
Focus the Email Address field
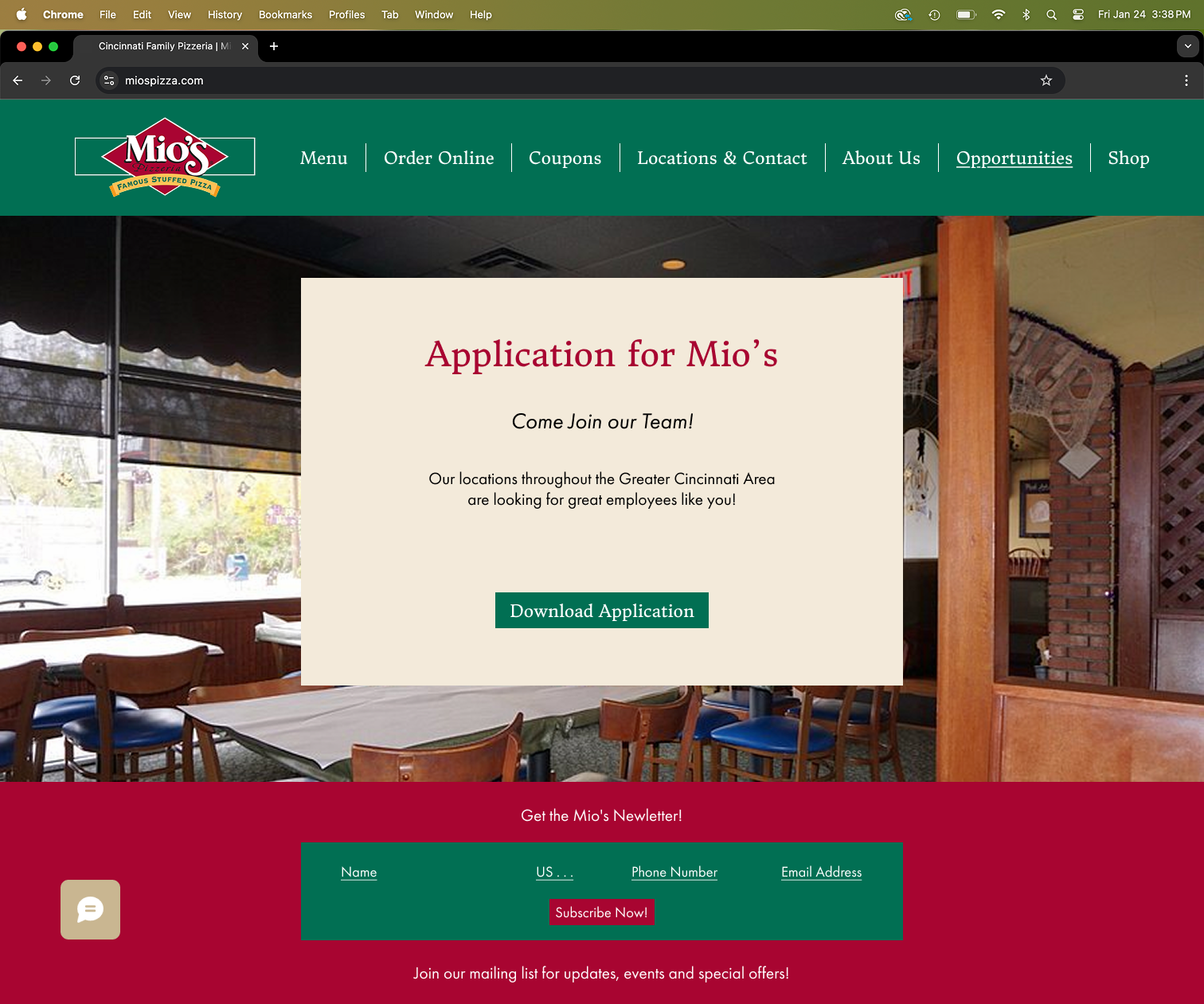coord(822,872)
